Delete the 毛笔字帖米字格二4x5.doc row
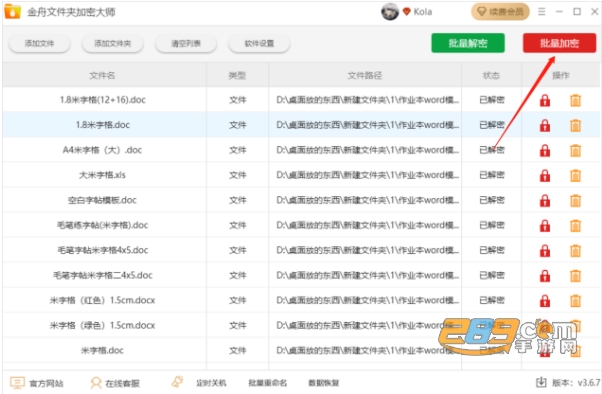Viewport: 602px width, 394px height. 575,275
